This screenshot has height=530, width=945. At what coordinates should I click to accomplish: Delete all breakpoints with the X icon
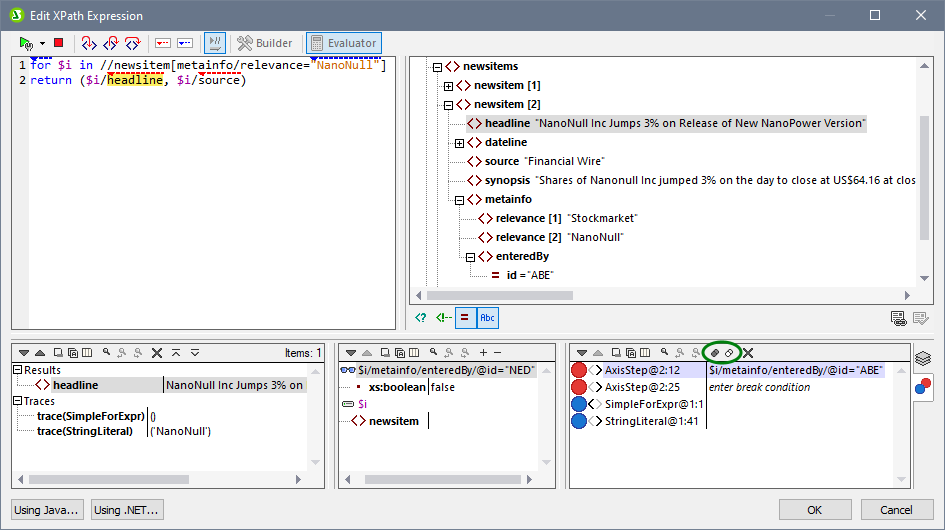[747, 353]
